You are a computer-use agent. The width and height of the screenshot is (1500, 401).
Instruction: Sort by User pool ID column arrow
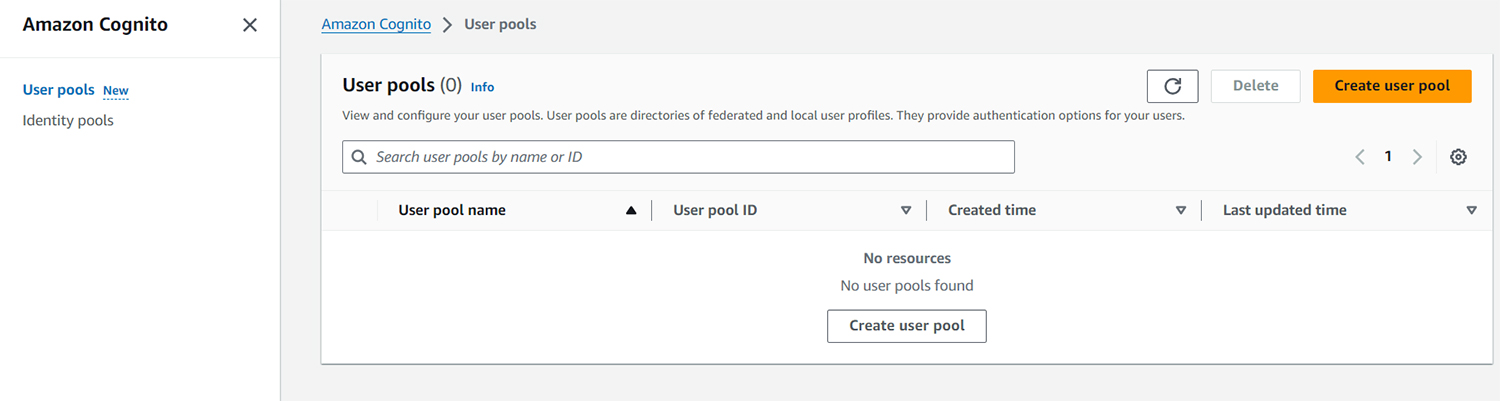pyautogui.click(x=906, y=210)
